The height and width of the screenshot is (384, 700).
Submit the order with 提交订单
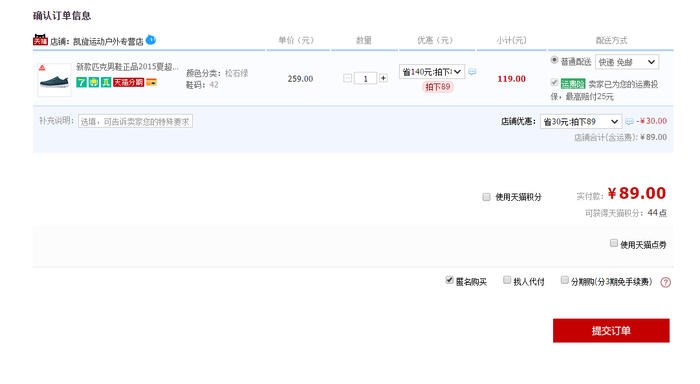[611, 330]
